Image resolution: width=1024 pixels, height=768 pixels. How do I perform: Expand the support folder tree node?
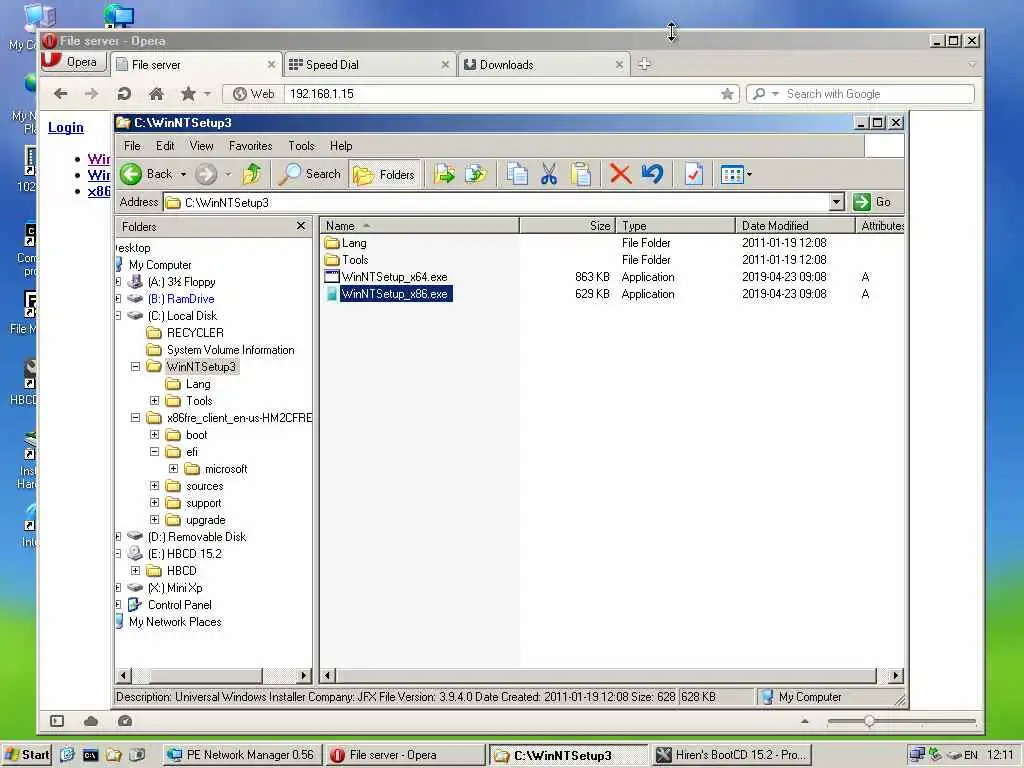tap(154, 503)
